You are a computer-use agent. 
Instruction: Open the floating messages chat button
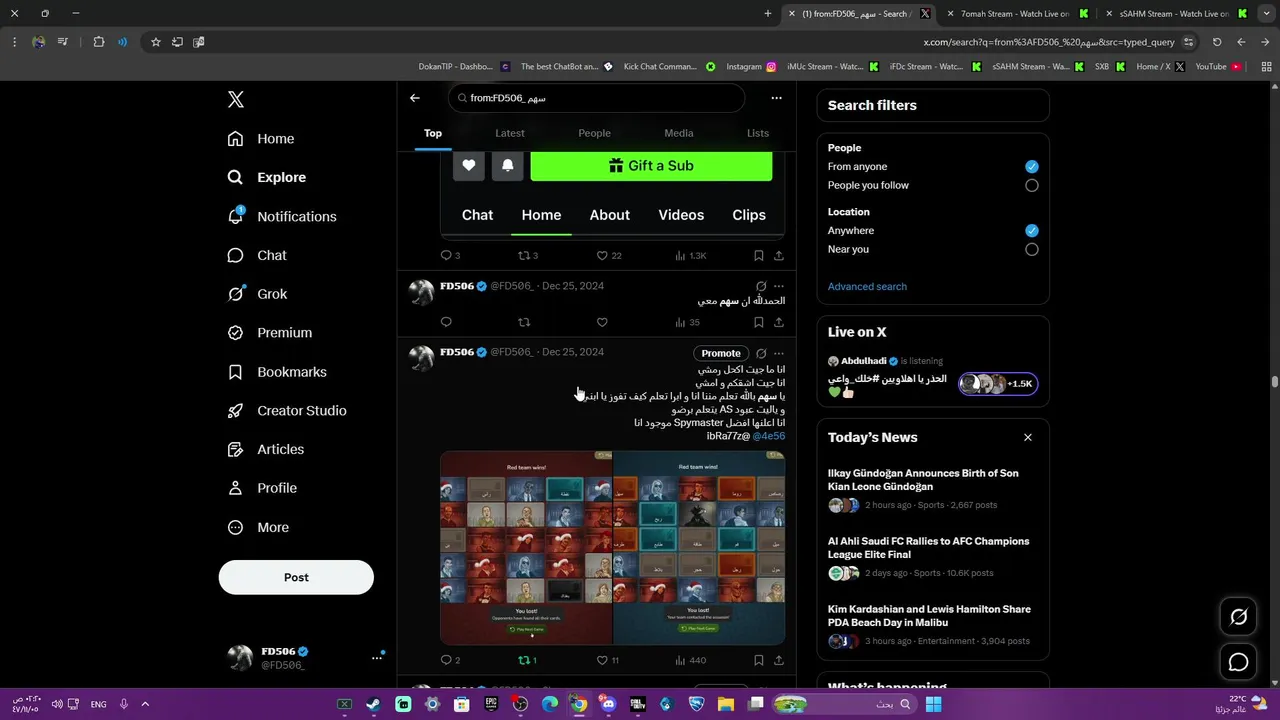pyautogui.click(x=1238, y=662)
